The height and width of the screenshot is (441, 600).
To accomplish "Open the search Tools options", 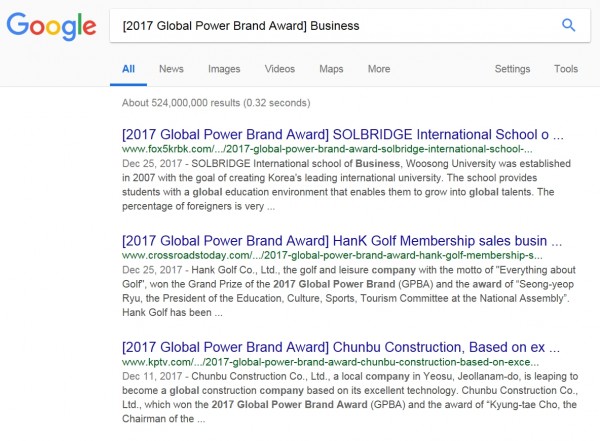I will (566, 69).
